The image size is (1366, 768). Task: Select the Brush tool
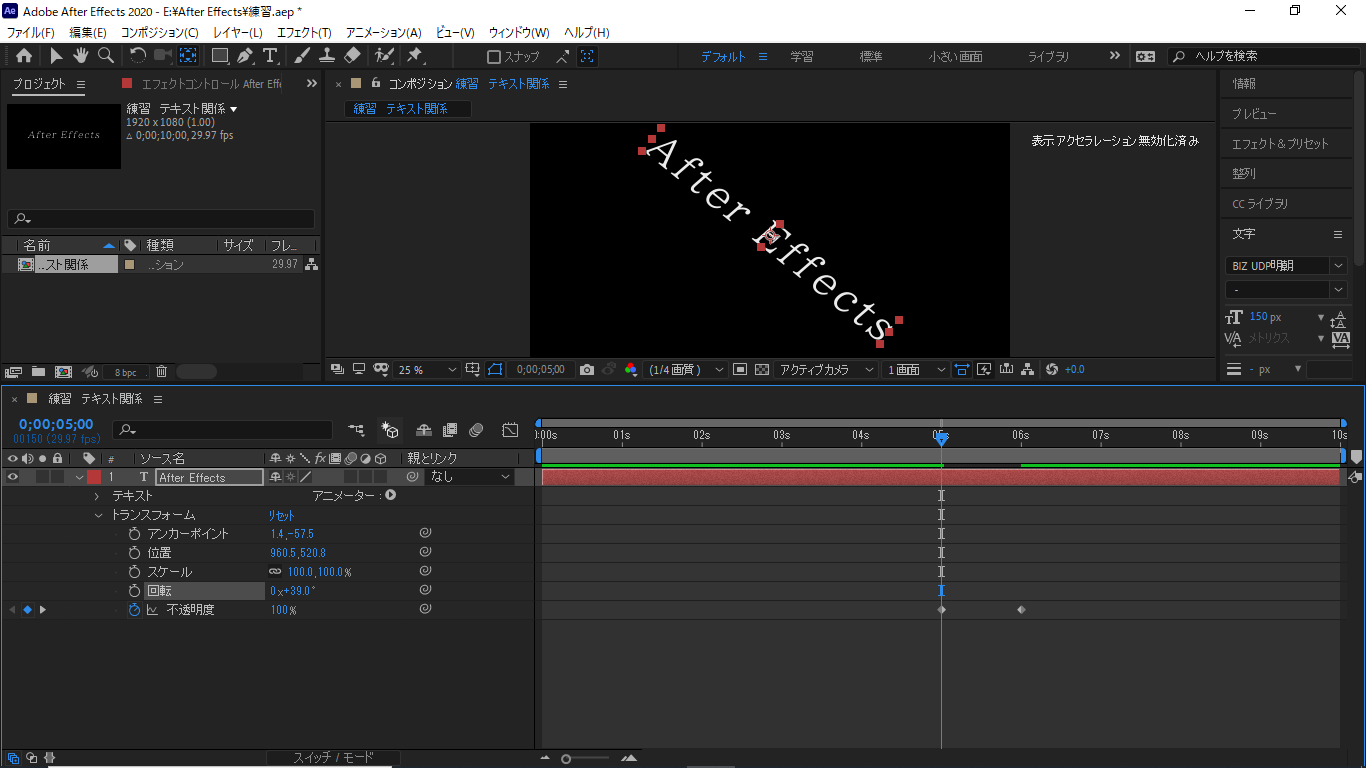(302, 56)
